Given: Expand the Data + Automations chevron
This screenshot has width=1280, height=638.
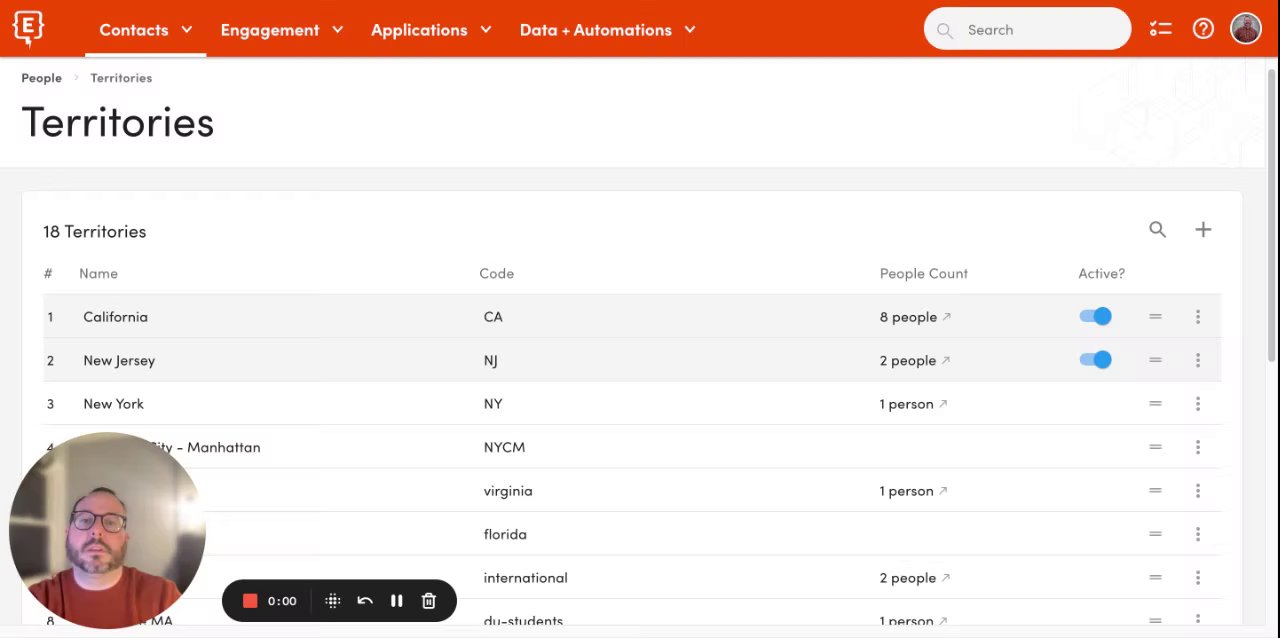Looking at the screenshot, I should [x=690, y=30].
